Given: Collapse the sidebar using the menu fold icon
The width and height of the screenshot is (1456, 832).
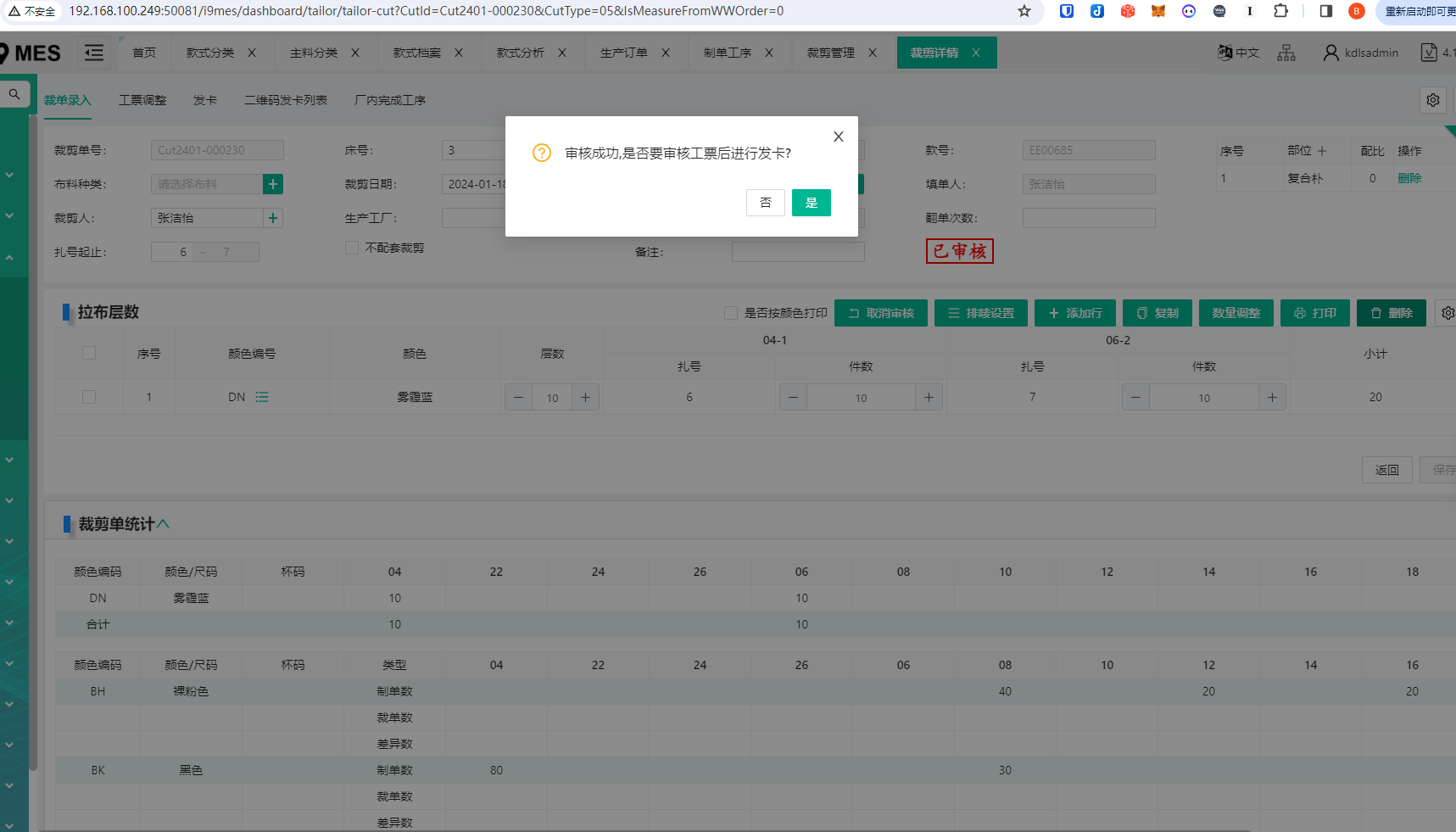Looking at the screenshot, I should (x=93, y=53).
